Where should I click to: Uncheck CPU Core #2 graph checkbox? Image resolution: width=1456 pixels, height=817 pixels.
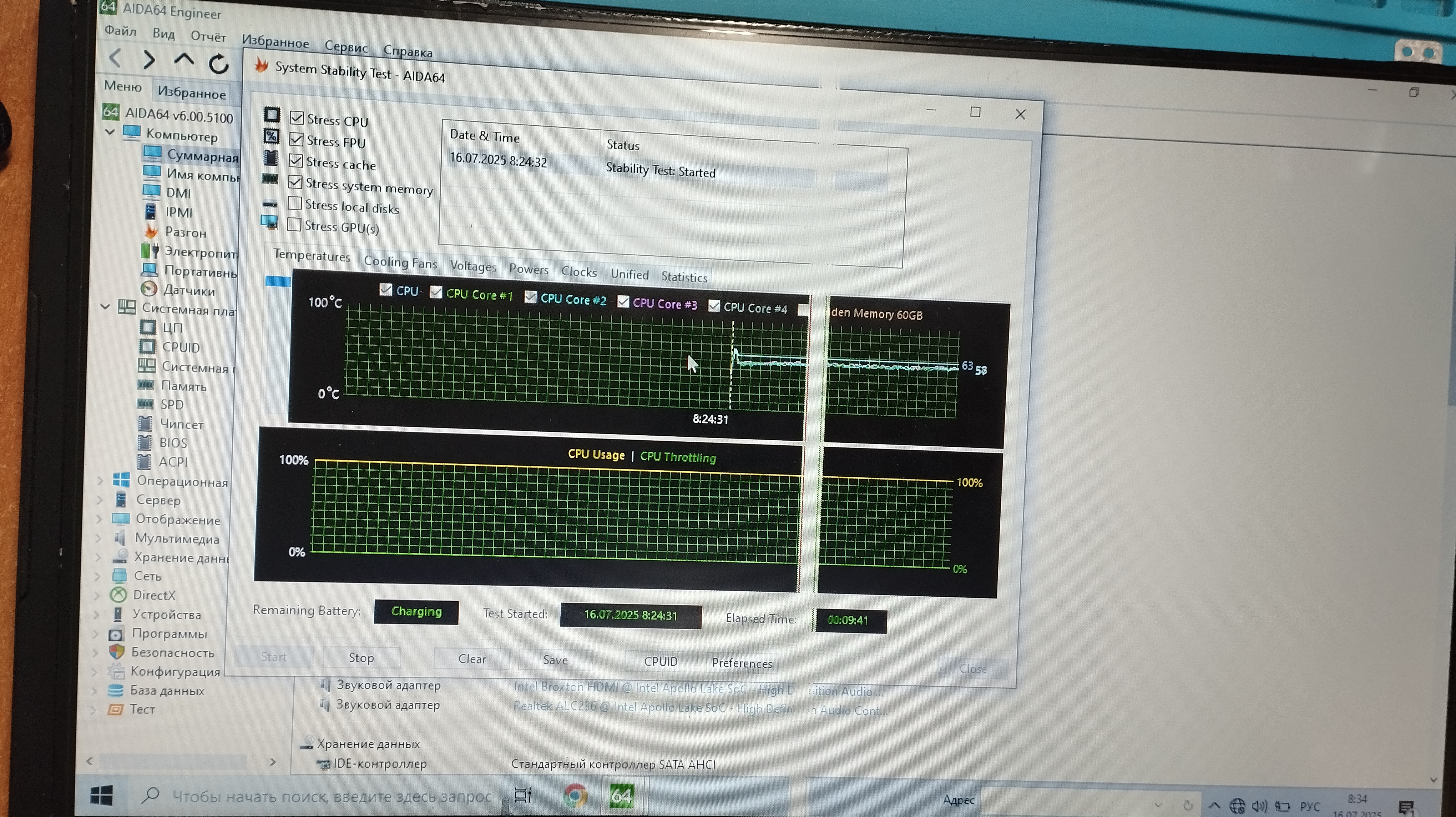pyautogui.click(x=530, y=297)
